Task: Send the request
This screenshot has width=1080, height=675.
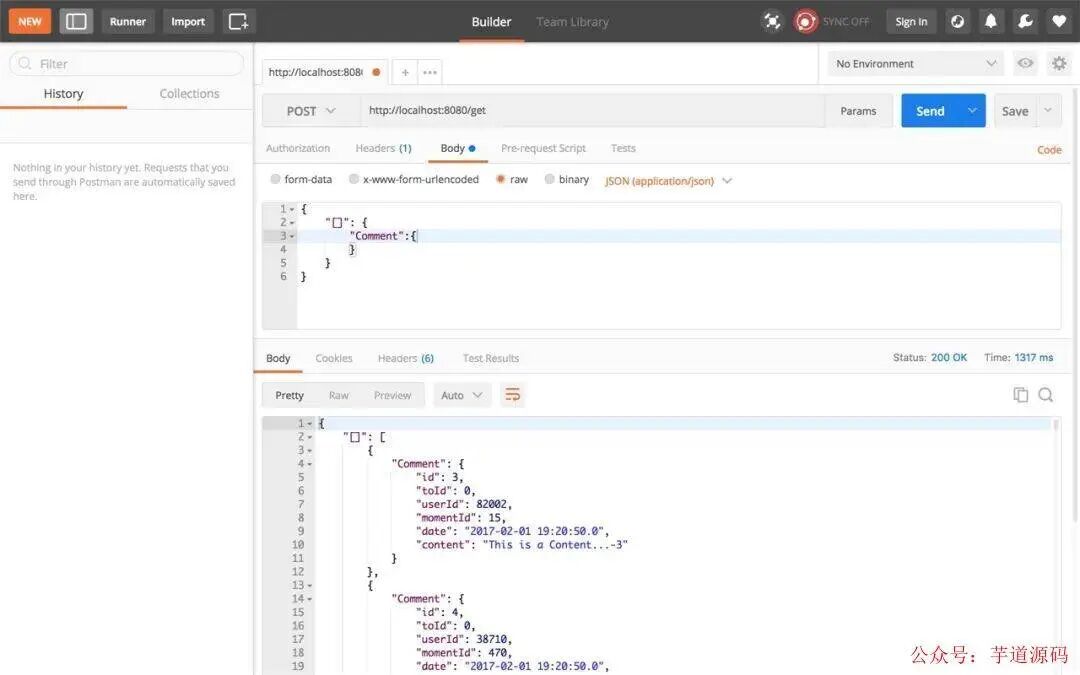Action: coord(930,111)
